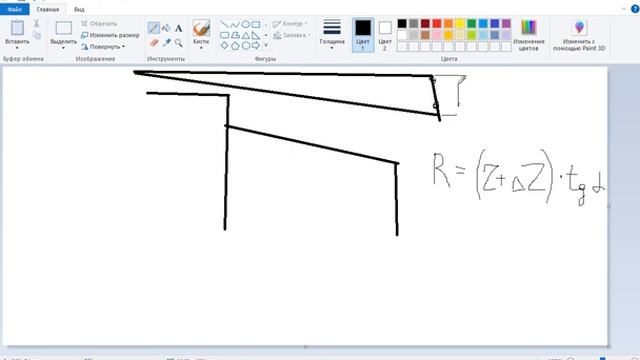The height and width of the screenshot is (360, 640).
Task: Pick the black color swatch
Action: coord(402,24)
